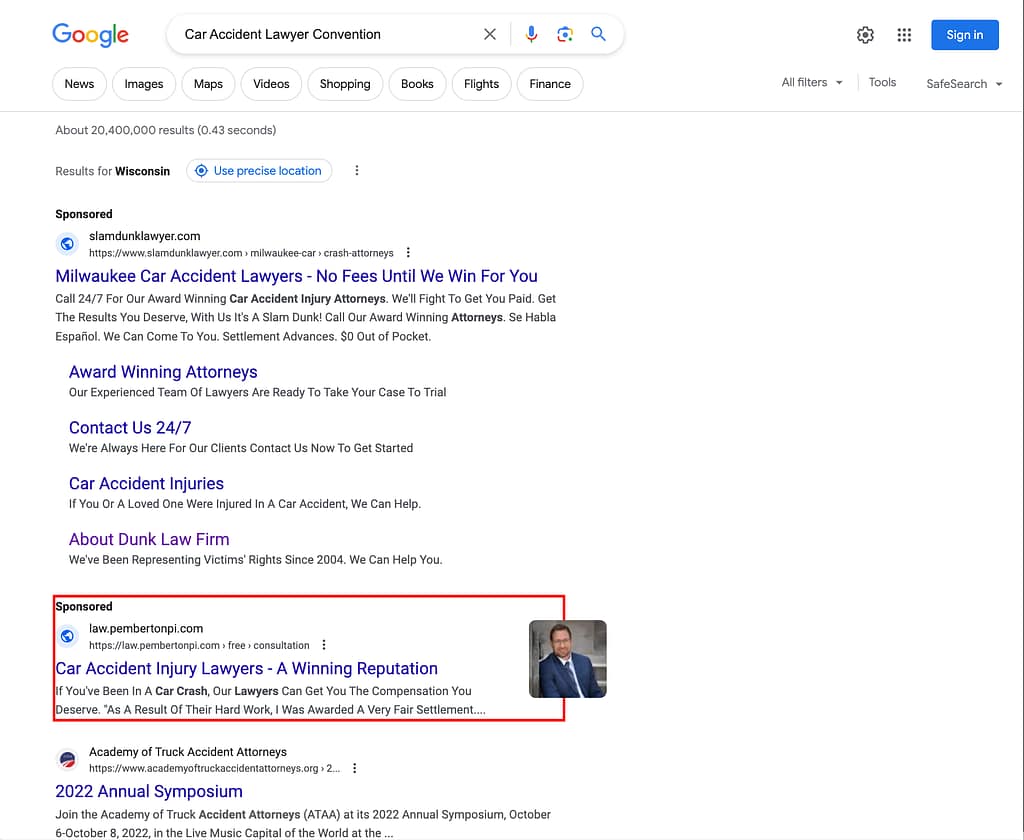Open Milwaukee Car Accident Lawyers ad link

coord(296,276)
